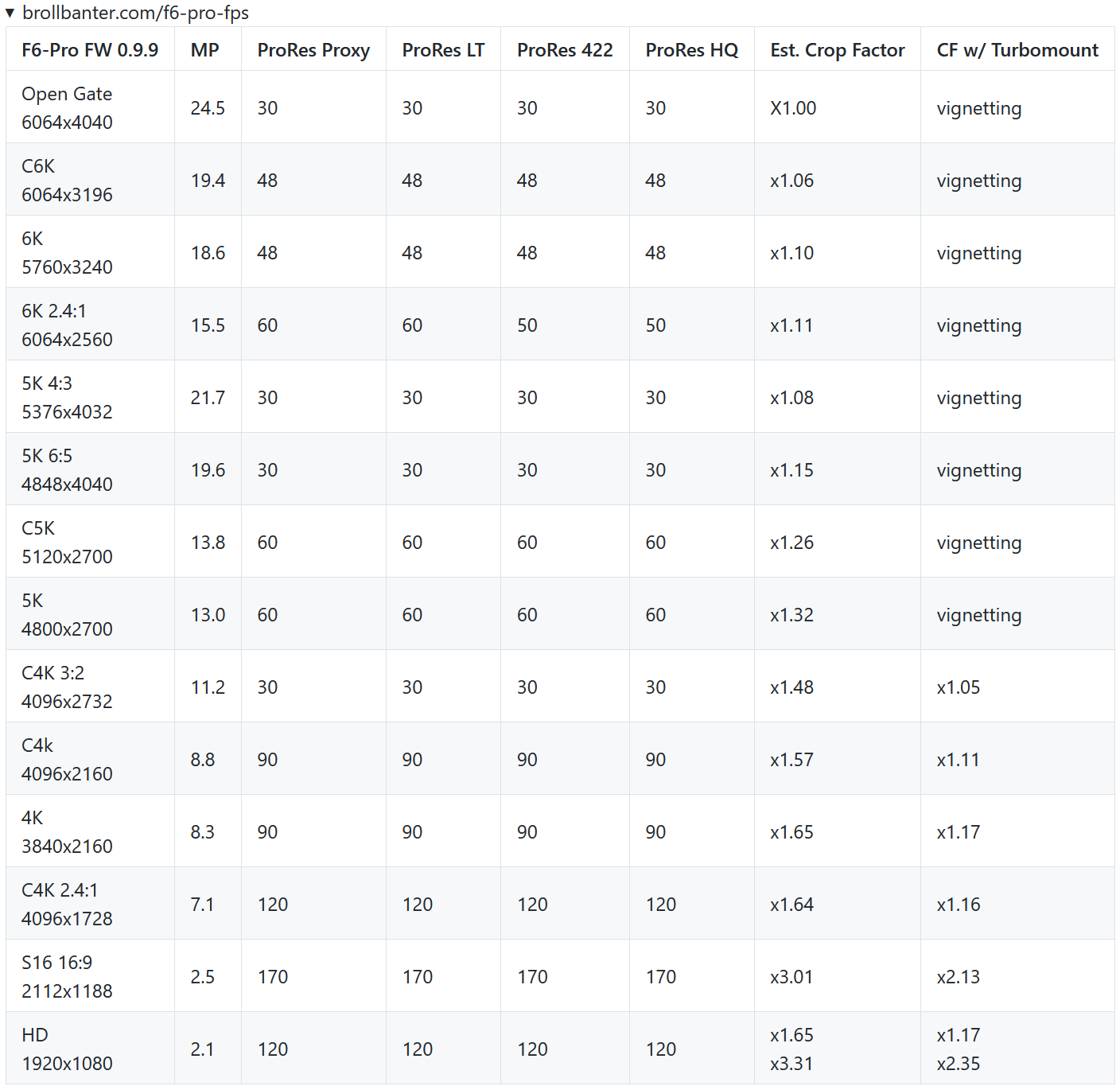Click the brollbanter.com/f6-pro-fps summary text
This screenshot has height=1086, width=1120.
135,13
